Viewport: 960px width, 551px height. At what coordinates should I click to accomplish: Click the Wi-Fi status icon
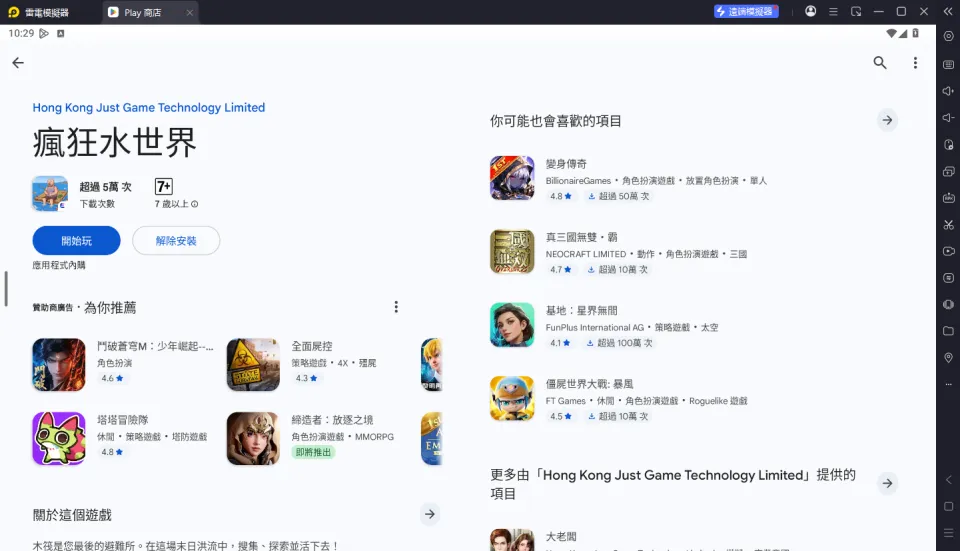click(891, 33)
